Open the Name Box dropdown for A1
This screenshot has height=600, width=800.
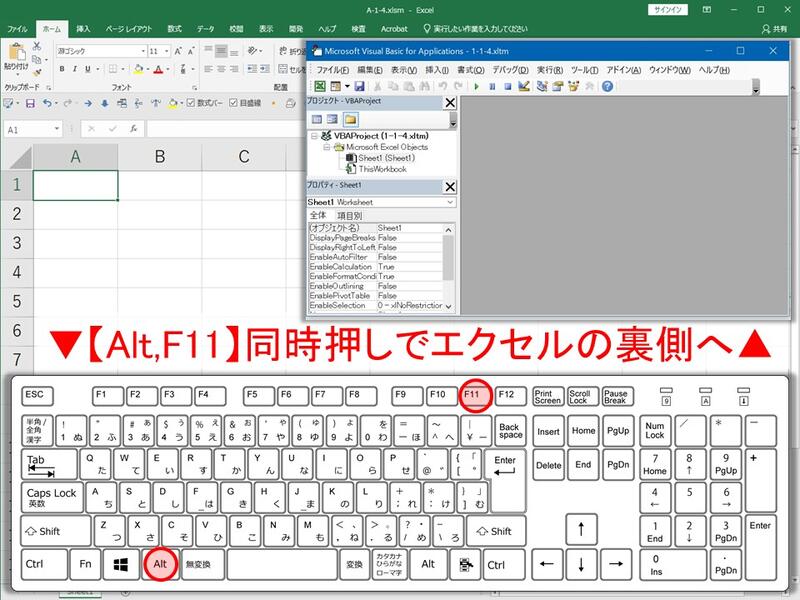tap(57, 129)
